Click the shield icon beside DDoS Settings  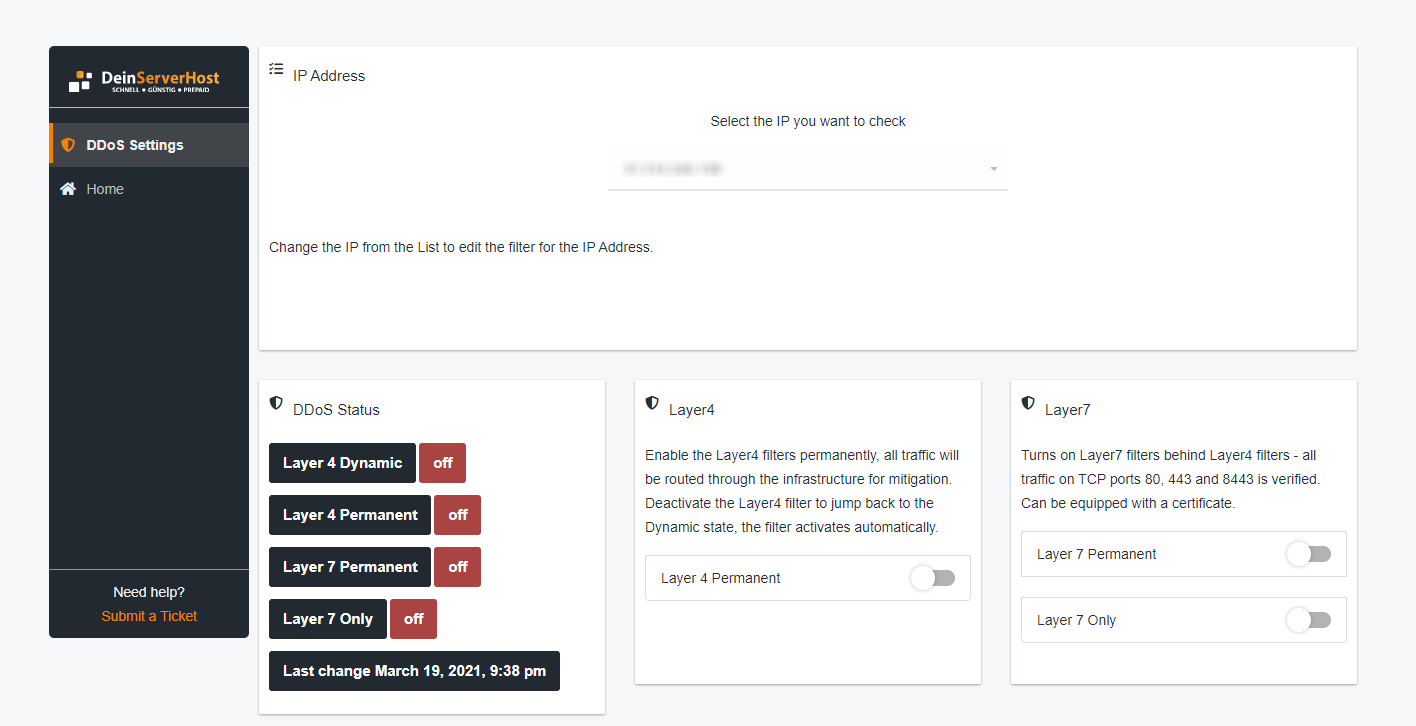pos(68,143)
